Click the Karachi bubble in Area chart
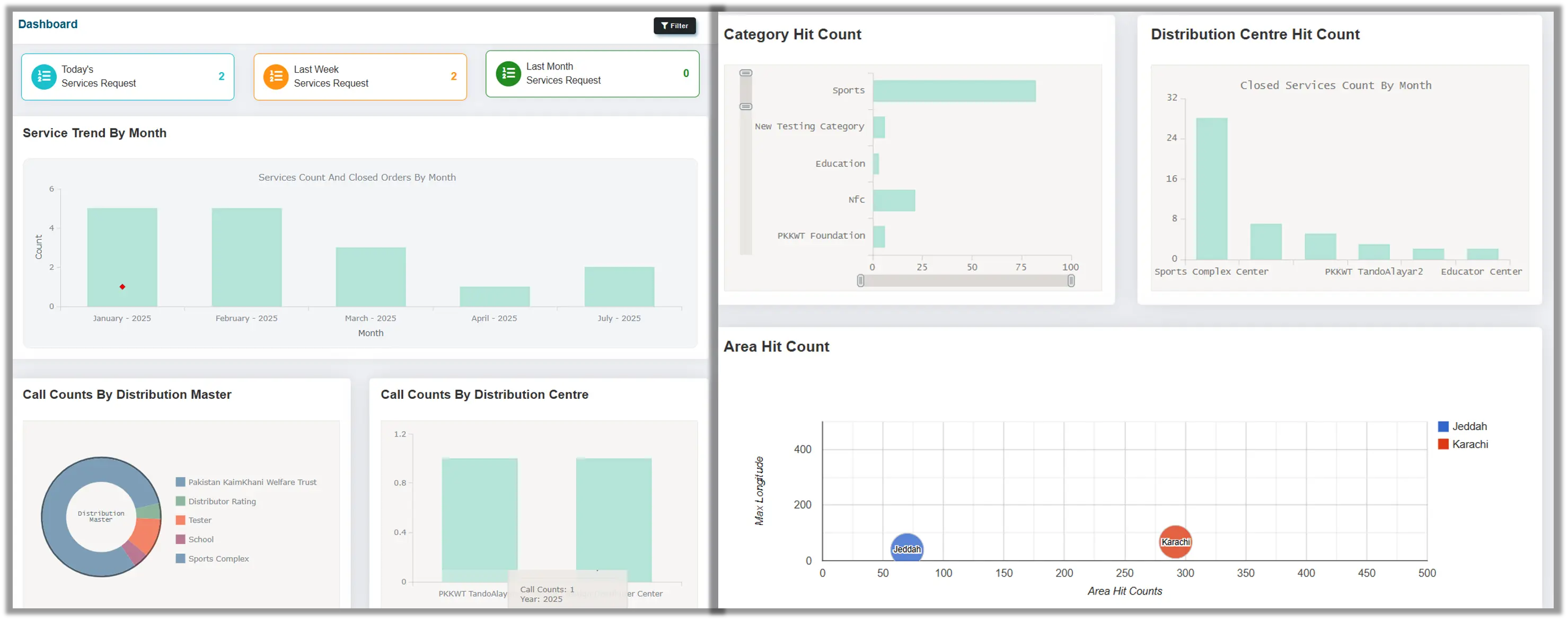The width and height of the screenshot is (1568, 620). (1175, 542)
